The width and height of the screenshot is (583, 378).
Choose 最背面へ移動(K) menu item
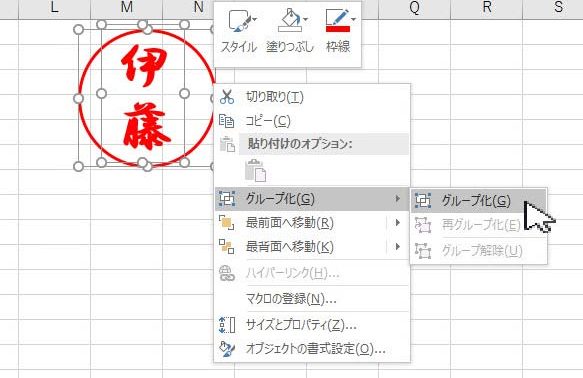(x=312, y=247)
